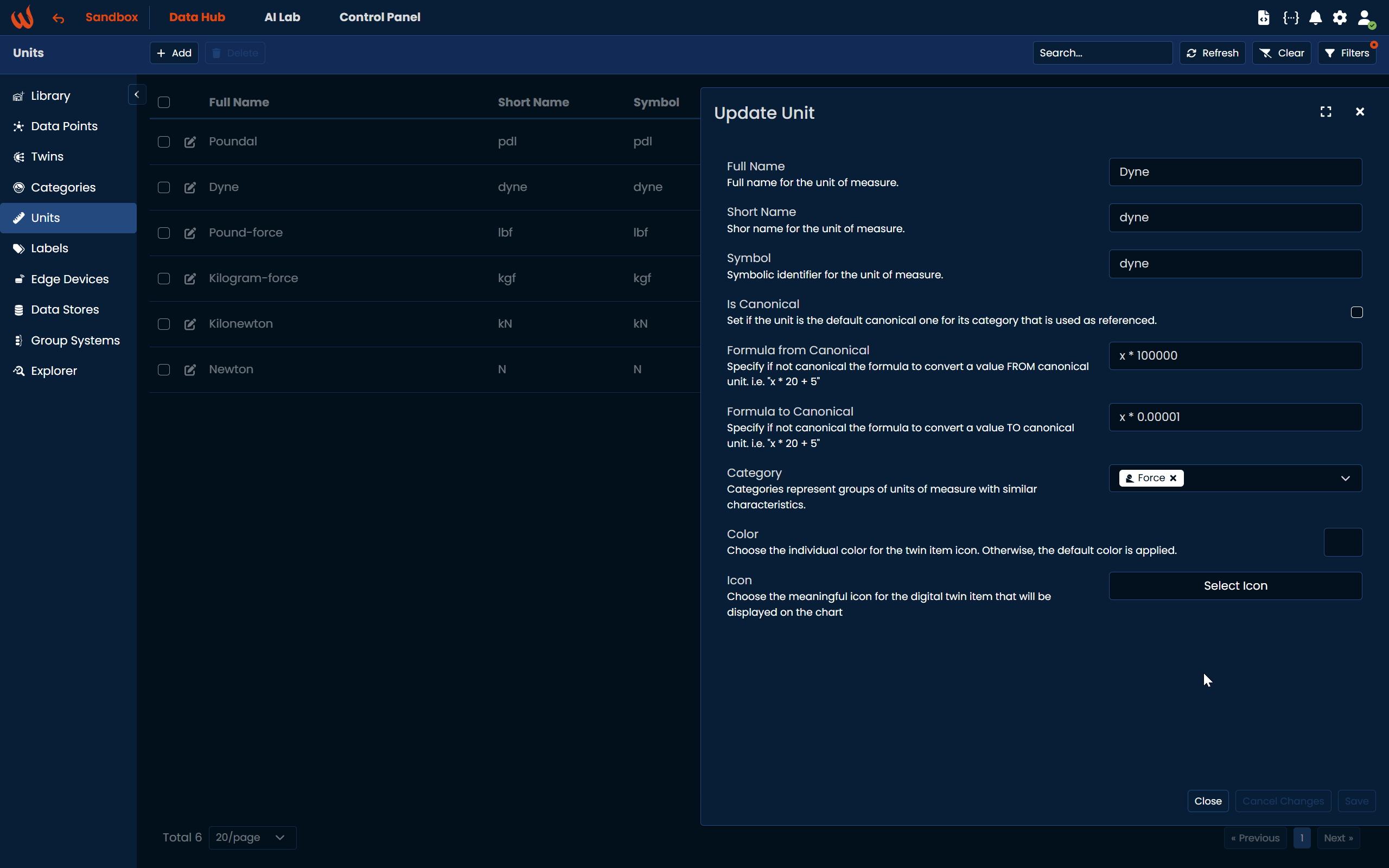Image resolution: width=1389 pixels, height=868 pixels.
Task: Open the 20/page size dropdown
Action: [252, 838]
